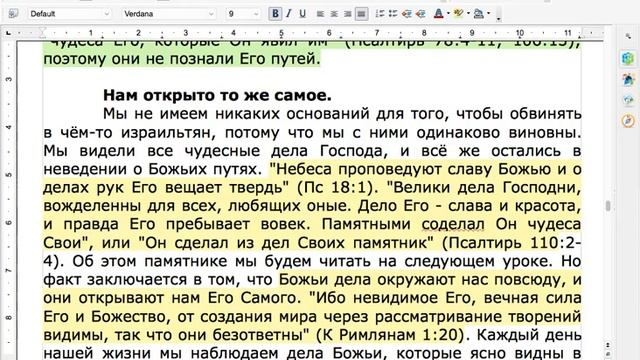Open the sidebar Gallery deck
The image size is (640, 360).
[x=628, y=100]
